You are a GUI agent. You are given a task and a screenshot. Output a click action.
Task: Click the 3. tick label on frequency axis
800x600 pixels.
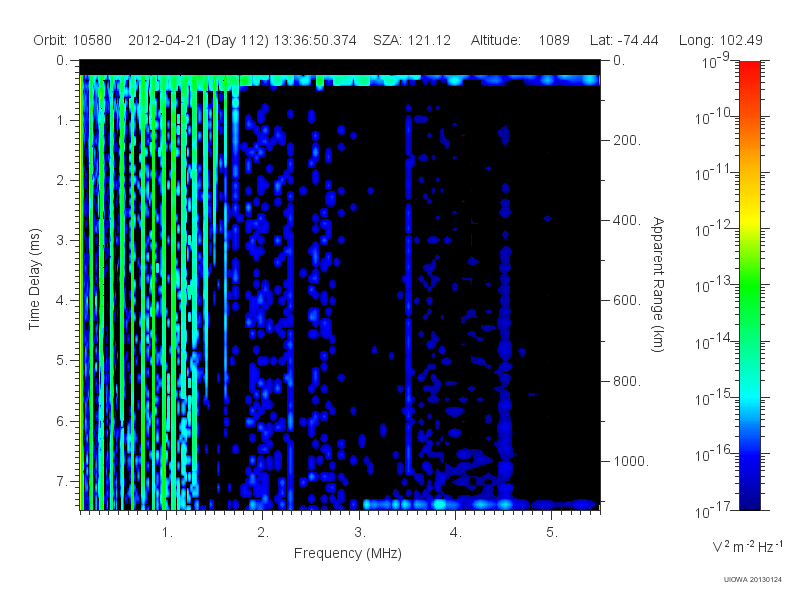pyautogui.click(x=360, y=533)
